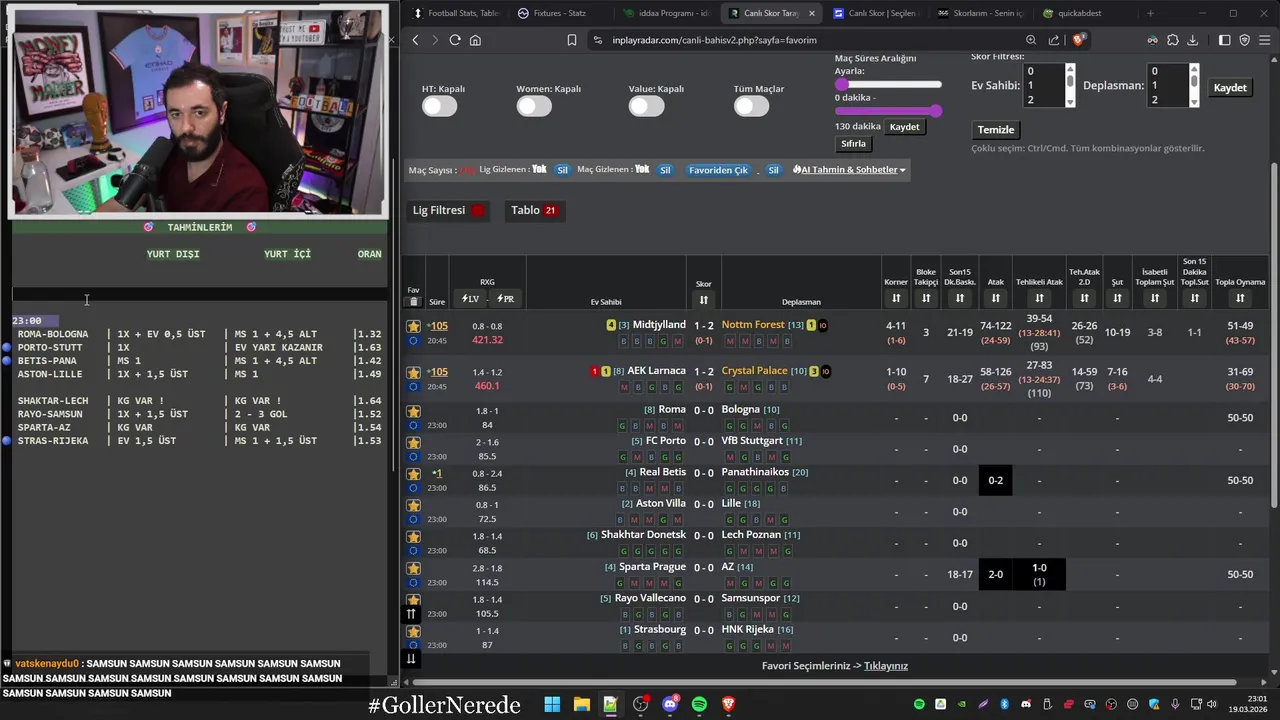Sort the Topla Oynama column
The image size is (1280, 720).
point(1240,299)
